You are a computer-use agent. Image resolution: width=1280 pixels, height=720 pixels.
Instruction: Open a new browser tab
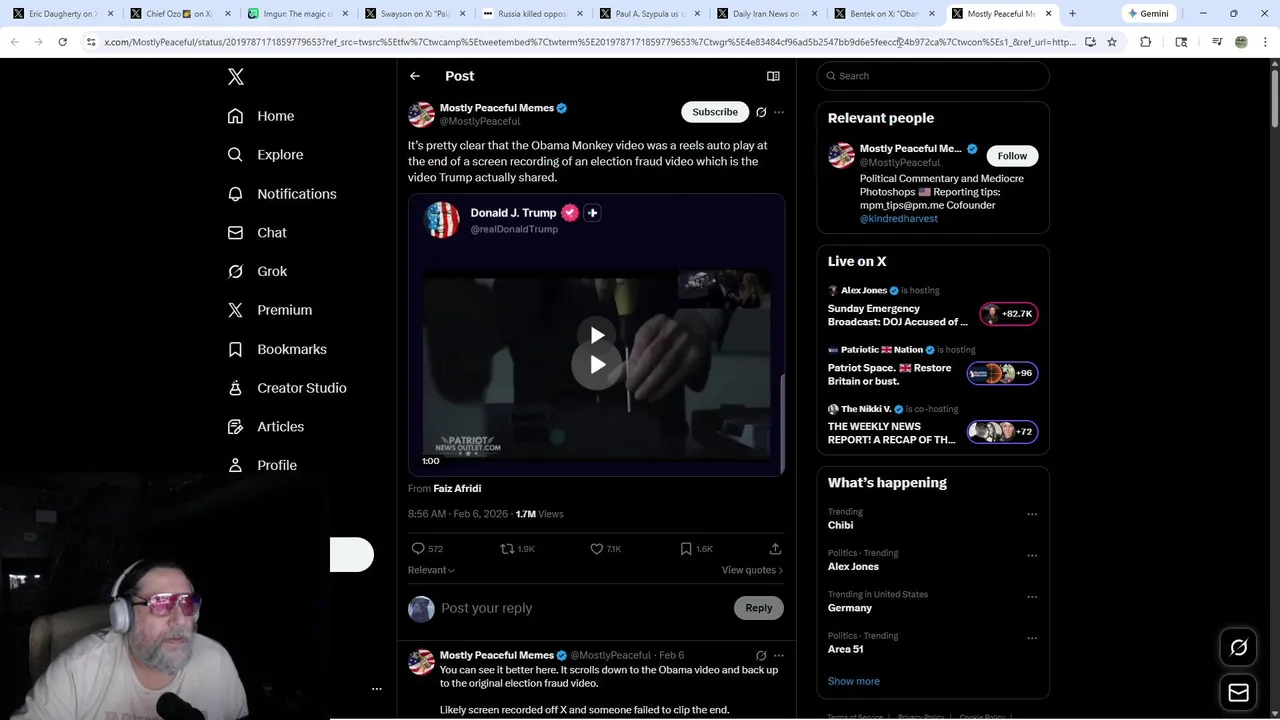tap(1072, 14)
